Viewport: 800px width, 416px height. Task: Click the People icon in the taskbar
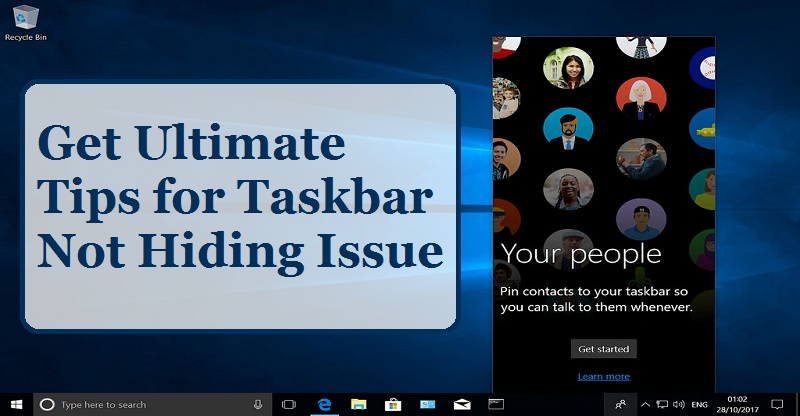pos(620,405)
